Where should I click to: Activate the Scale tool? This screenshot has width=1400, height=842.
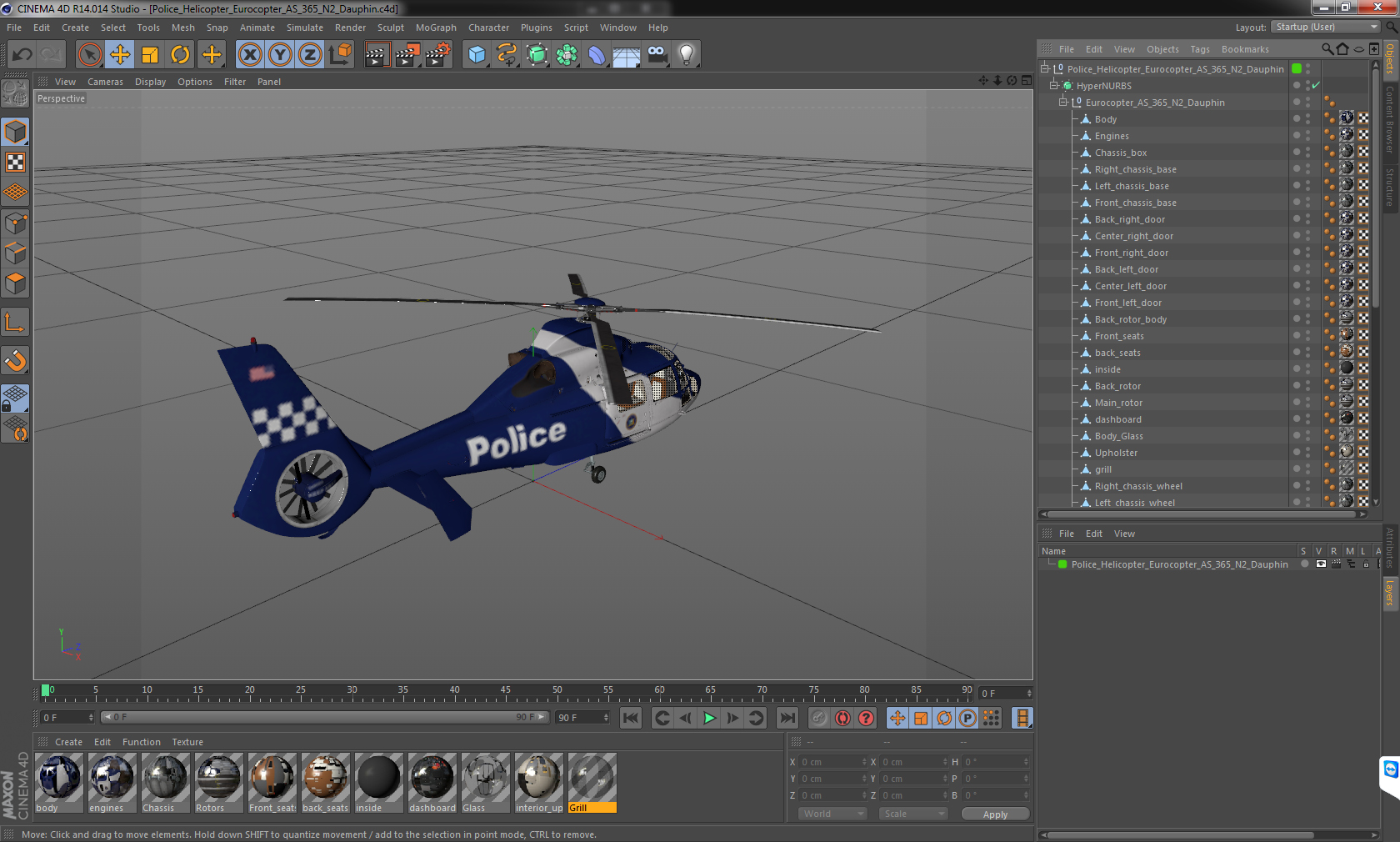(150, 55)
